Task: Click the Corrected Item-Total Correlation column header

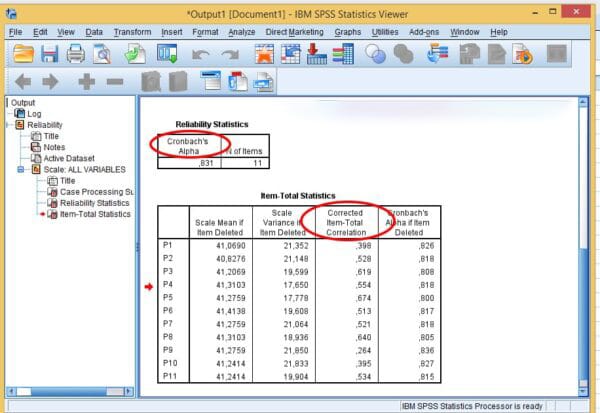Action: 346,222
